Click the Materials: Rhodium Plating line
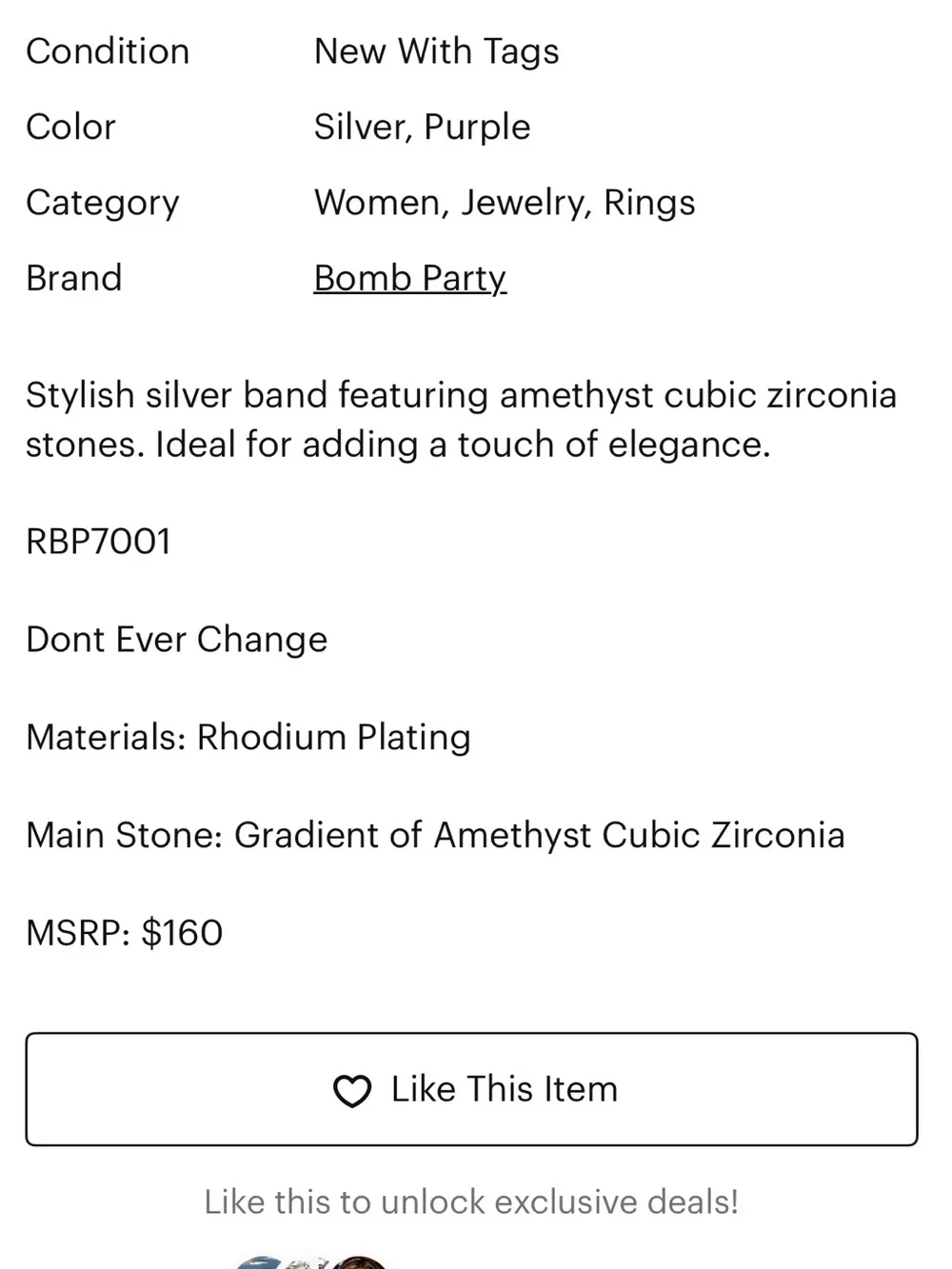Screen dimensions: 952x1269 pos(248,738)
